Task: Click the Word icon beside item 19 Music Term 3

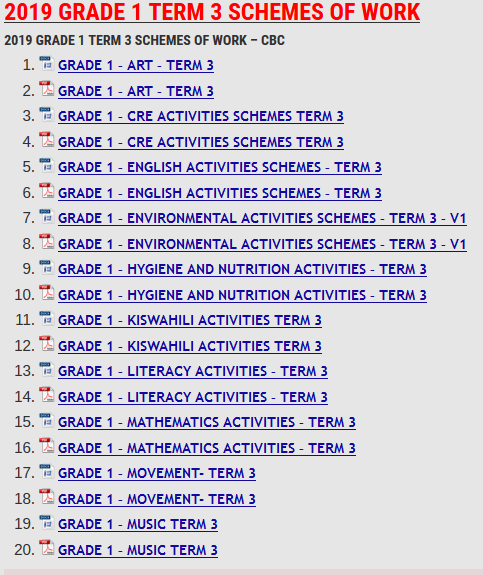Action: pos(47,522)
